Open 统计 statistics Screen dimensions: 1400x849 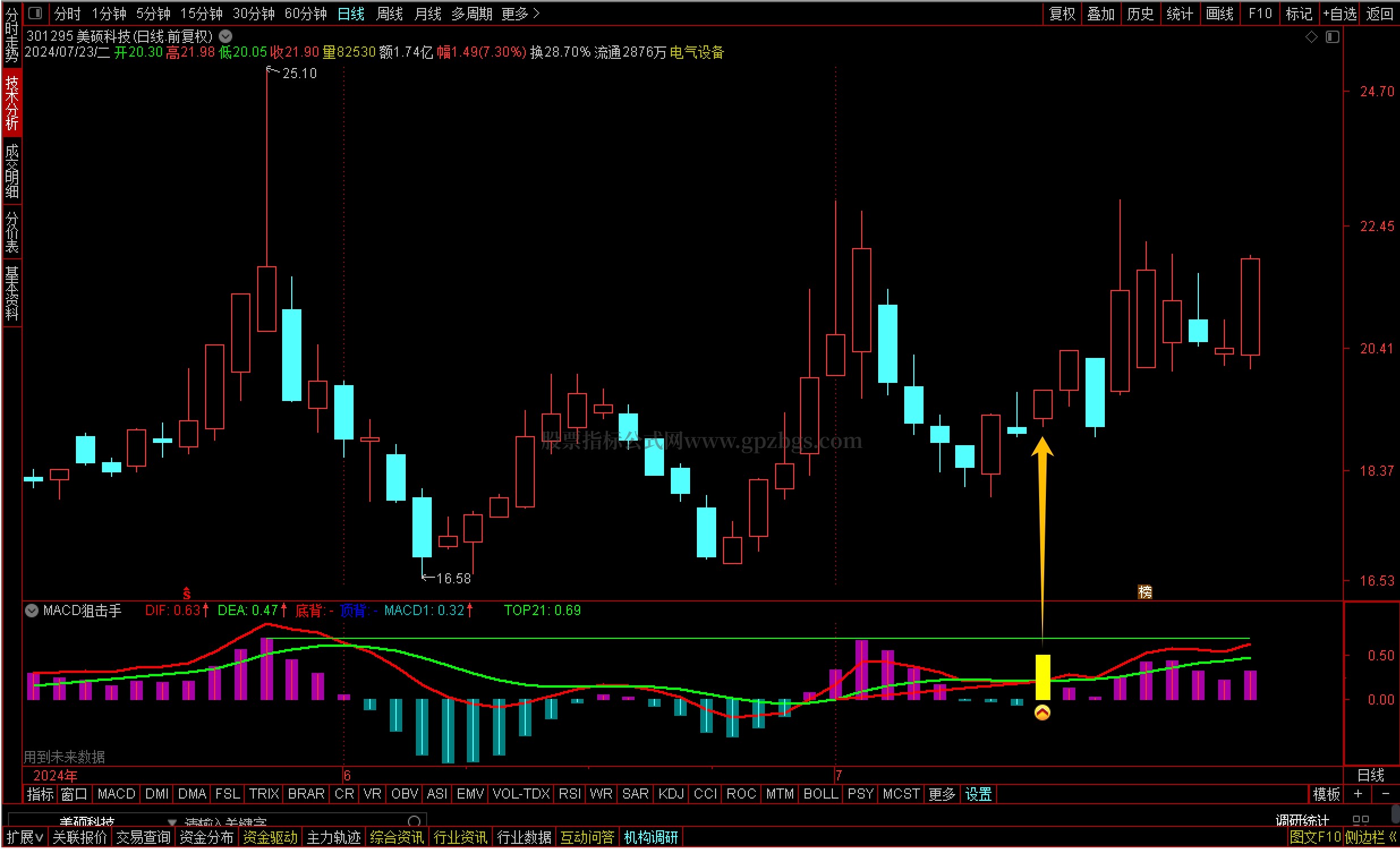coord(1180,13)
